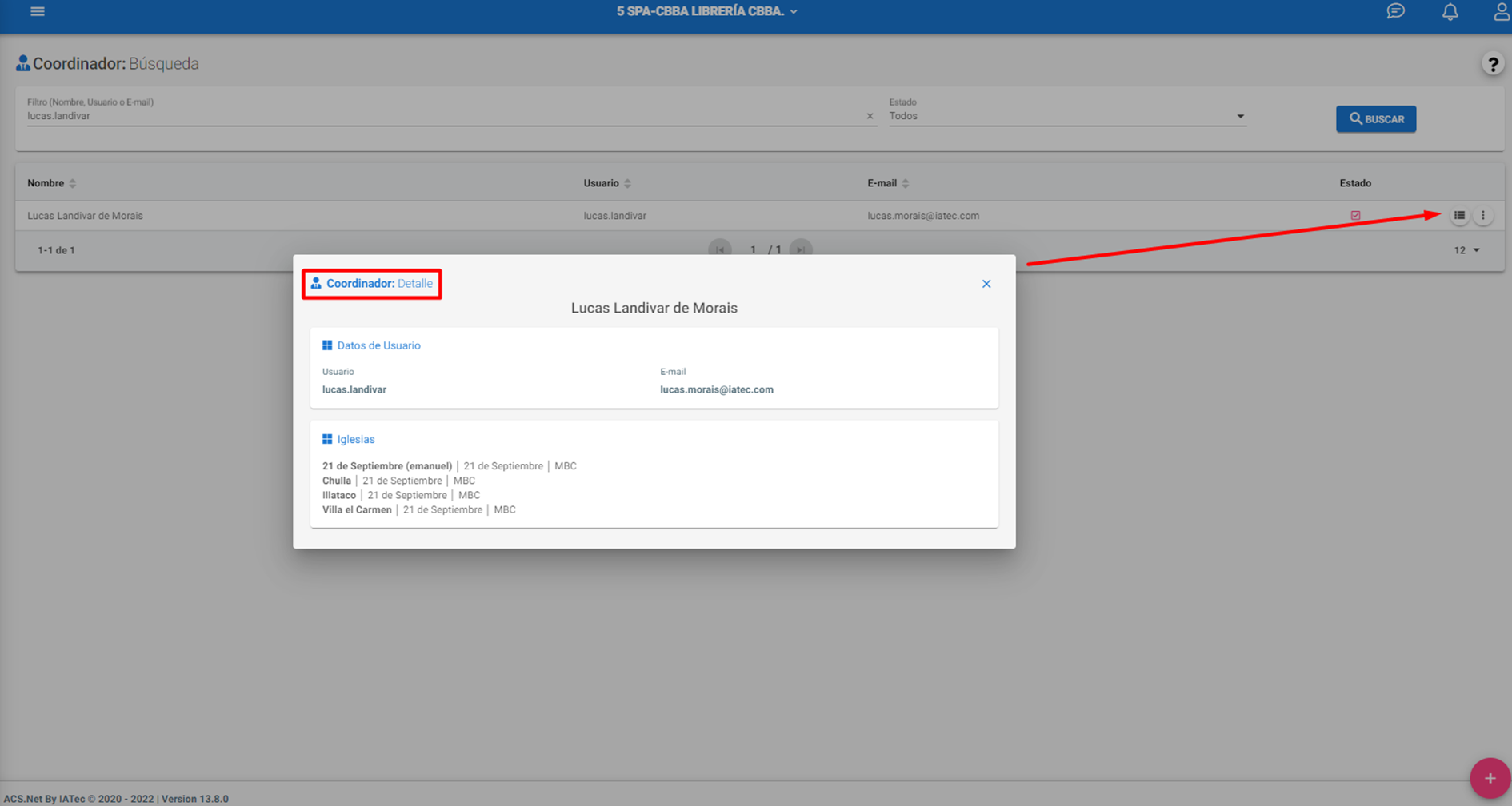Toggle Estado checkbox for Lucas Landivar
The height and width of the screenshot is (806, 1512).
coord(1355,216)
